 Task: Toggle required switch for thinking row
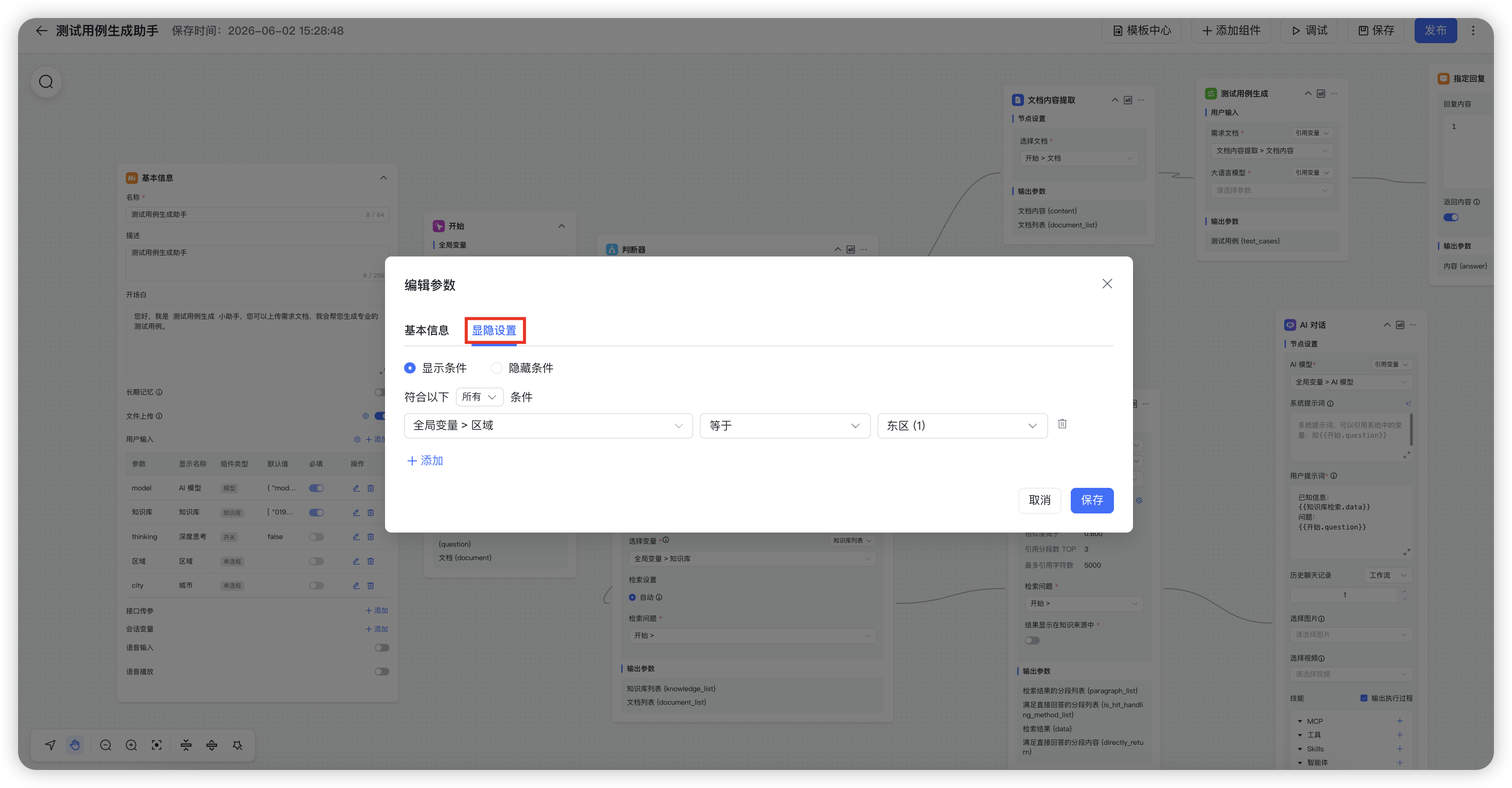316,537
